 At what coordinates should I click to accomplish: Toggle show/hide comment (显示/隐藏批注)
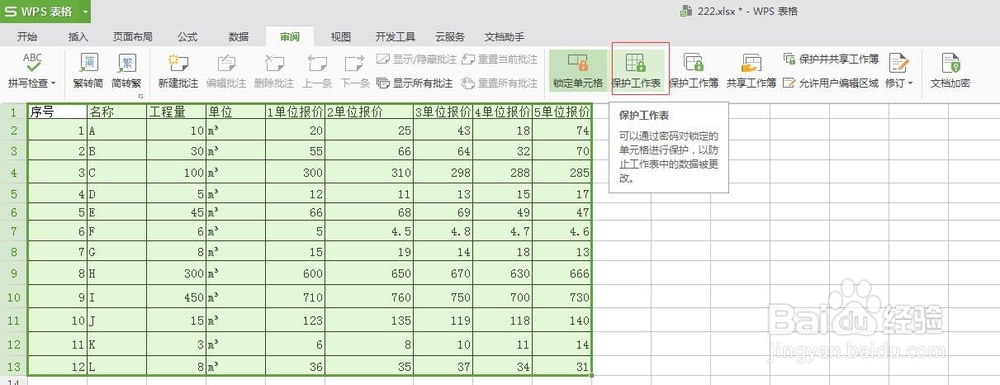[416, 59]
